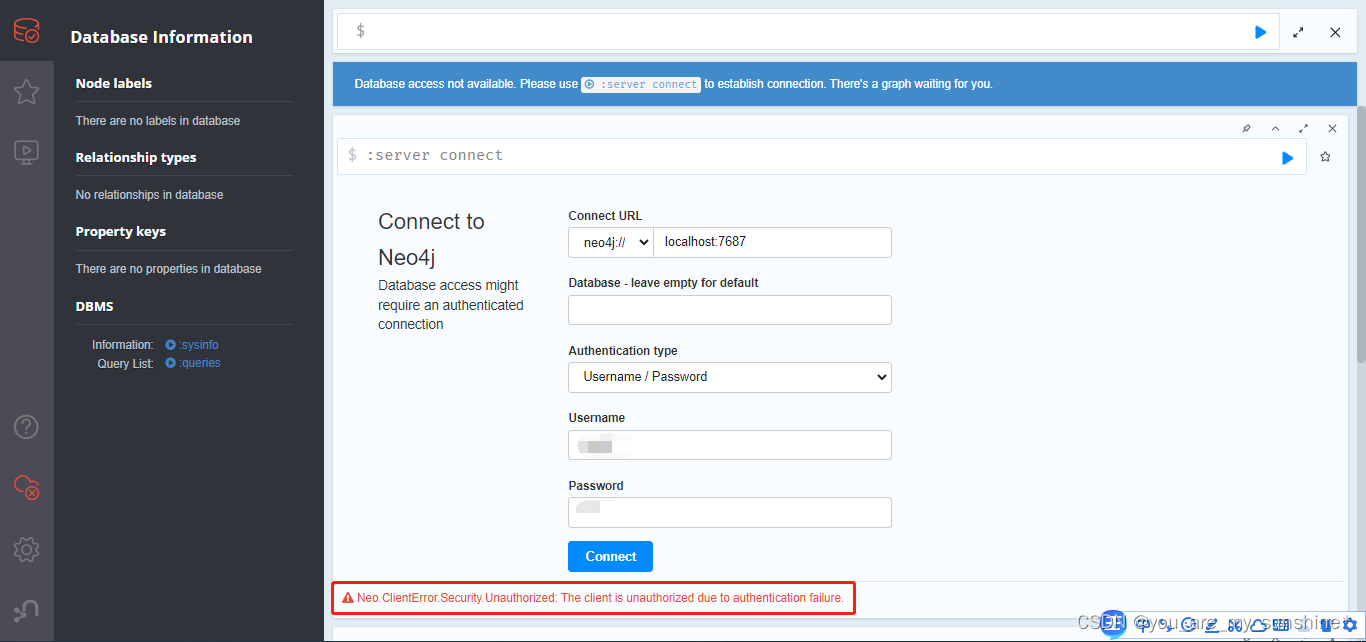
Task: Click the 'Node labels' heading
Action: coord(114,83)
